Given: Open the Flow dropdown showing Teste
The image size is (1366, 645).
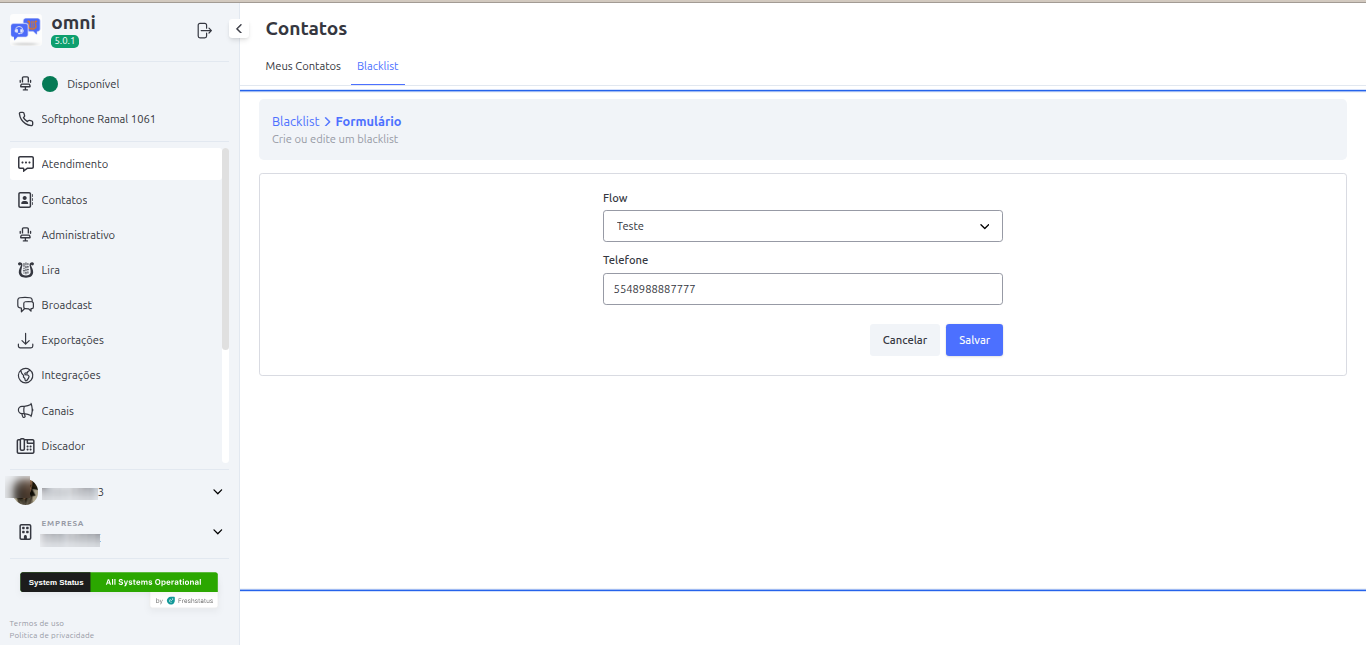Looking at the screenshot, I should click(802, 226).
